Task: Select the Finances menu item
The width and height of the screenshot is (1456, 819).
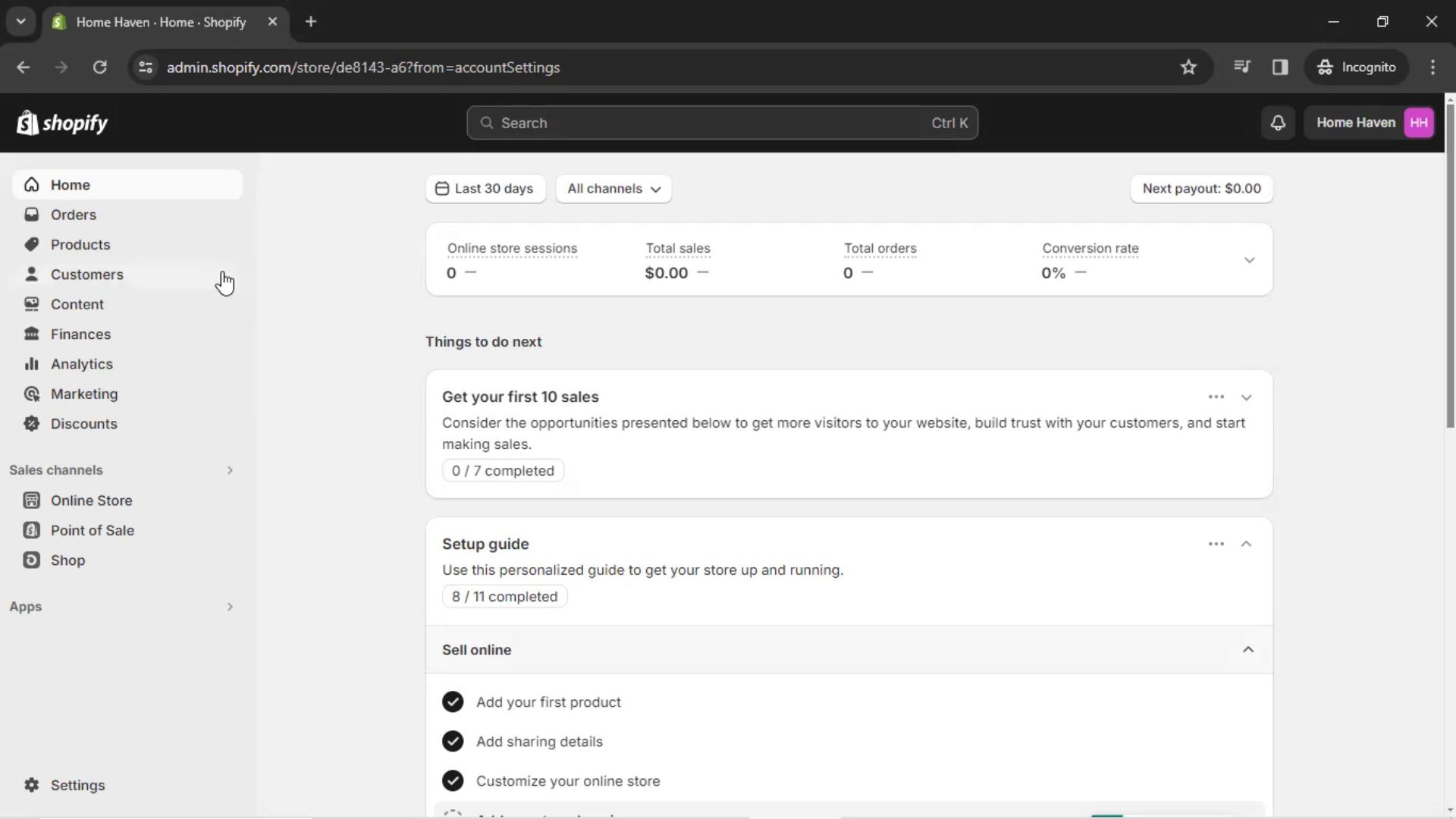Action: click(80, 334)
